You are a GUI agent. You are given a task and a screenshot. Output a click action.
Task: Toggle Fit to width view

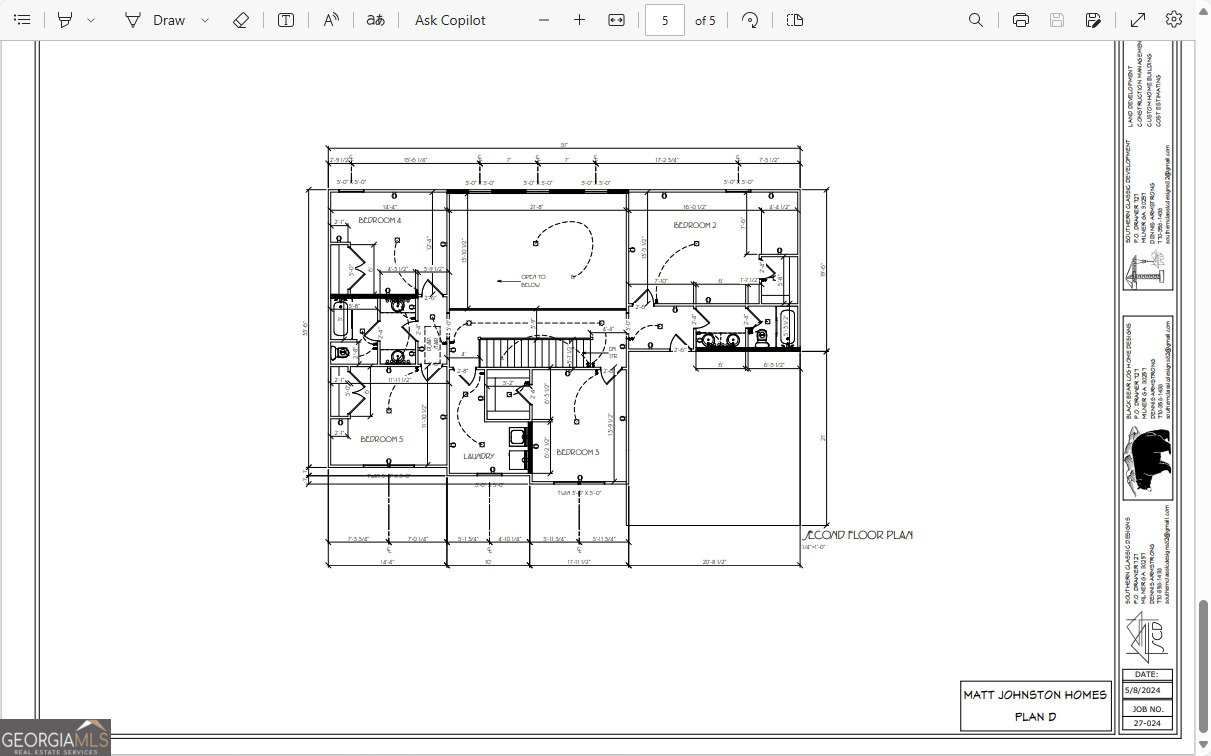click(x=617, y=20)
